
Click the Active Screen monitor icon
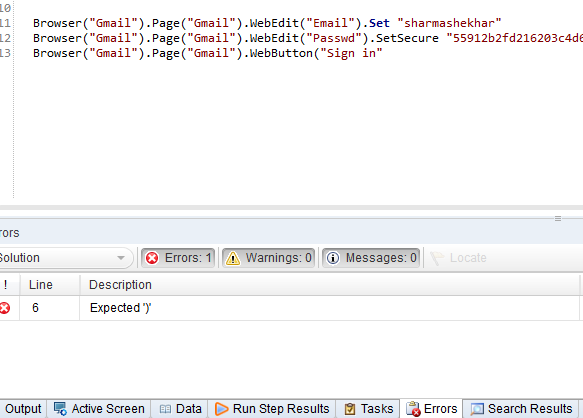[x=60, y=409]
